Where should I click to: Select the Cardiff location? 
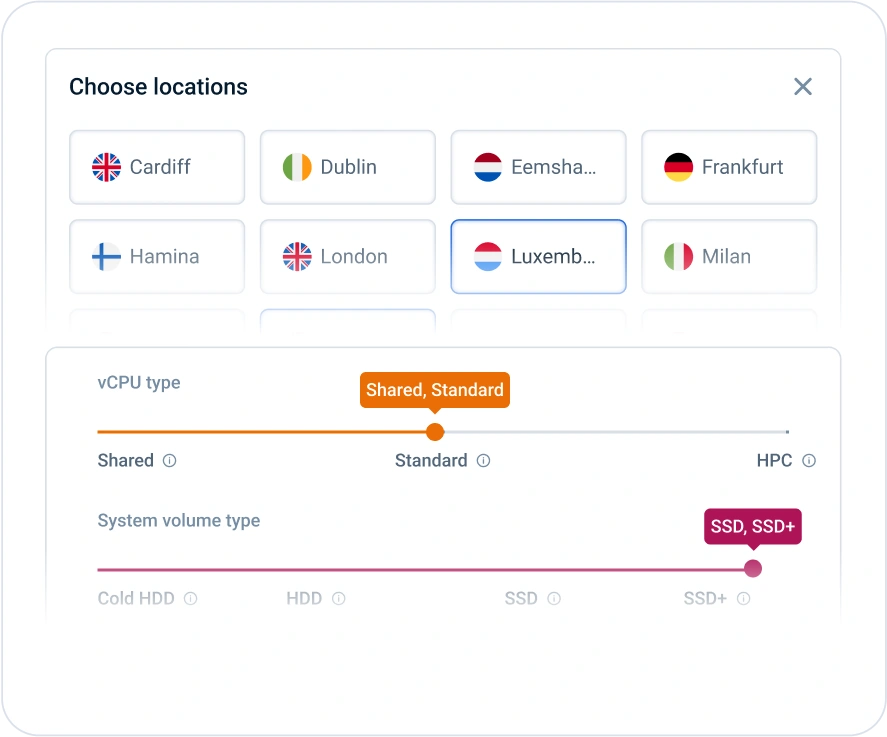[157, 167]
